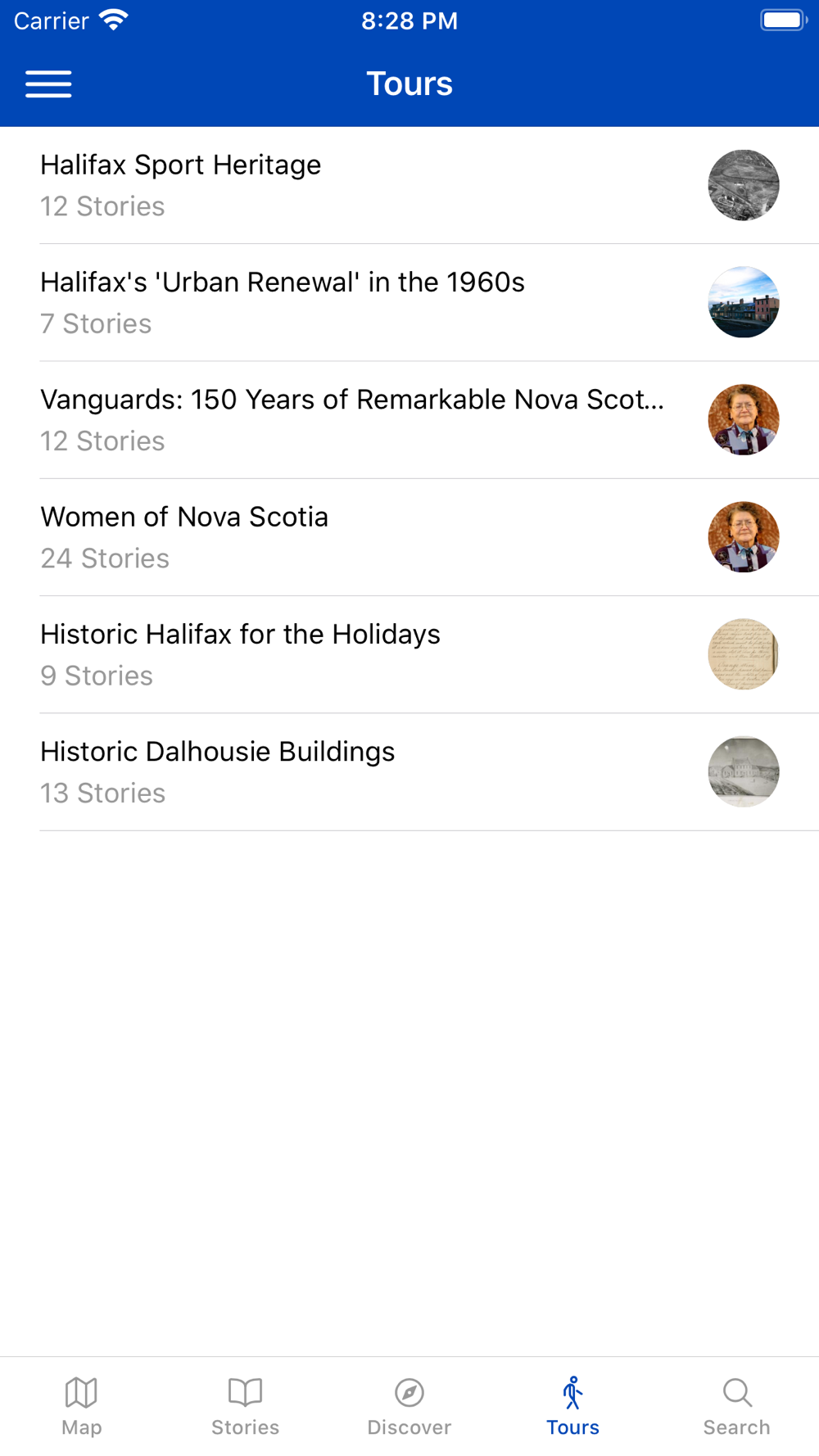
Task: Open Halifax's 'Urban Renewal' in the 1960s
Action: click(409, 302)
